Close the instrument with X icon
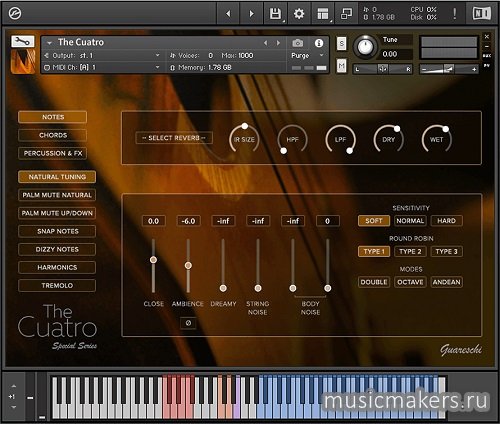 pyautogui.click(x=487, y=37)
